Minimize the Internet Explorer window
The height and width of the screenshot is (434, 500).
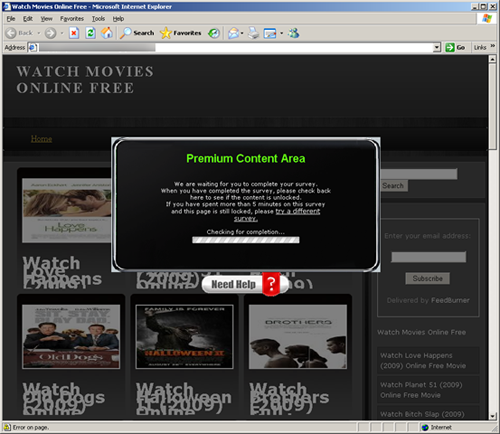click(x=475, y=6)
